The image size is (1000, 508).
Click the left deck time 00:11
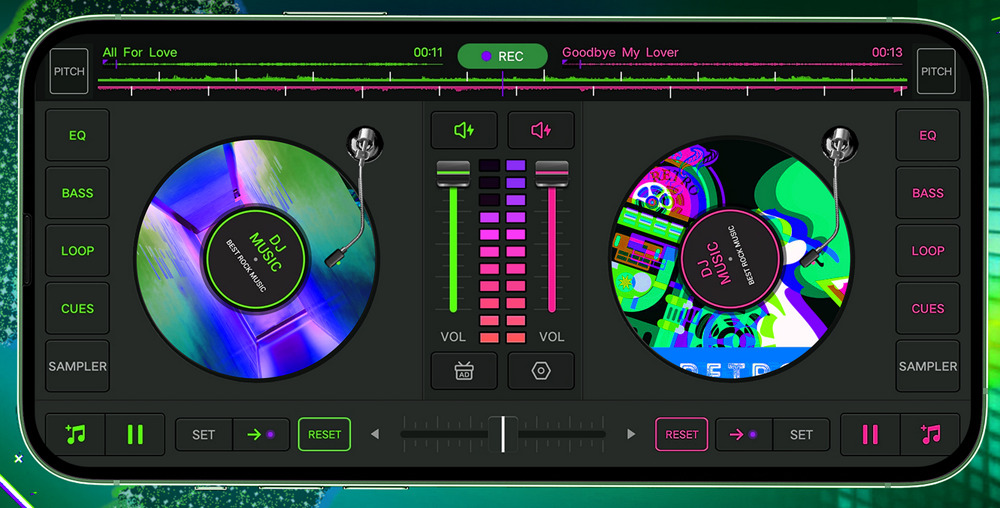click(x=428, y=52)
